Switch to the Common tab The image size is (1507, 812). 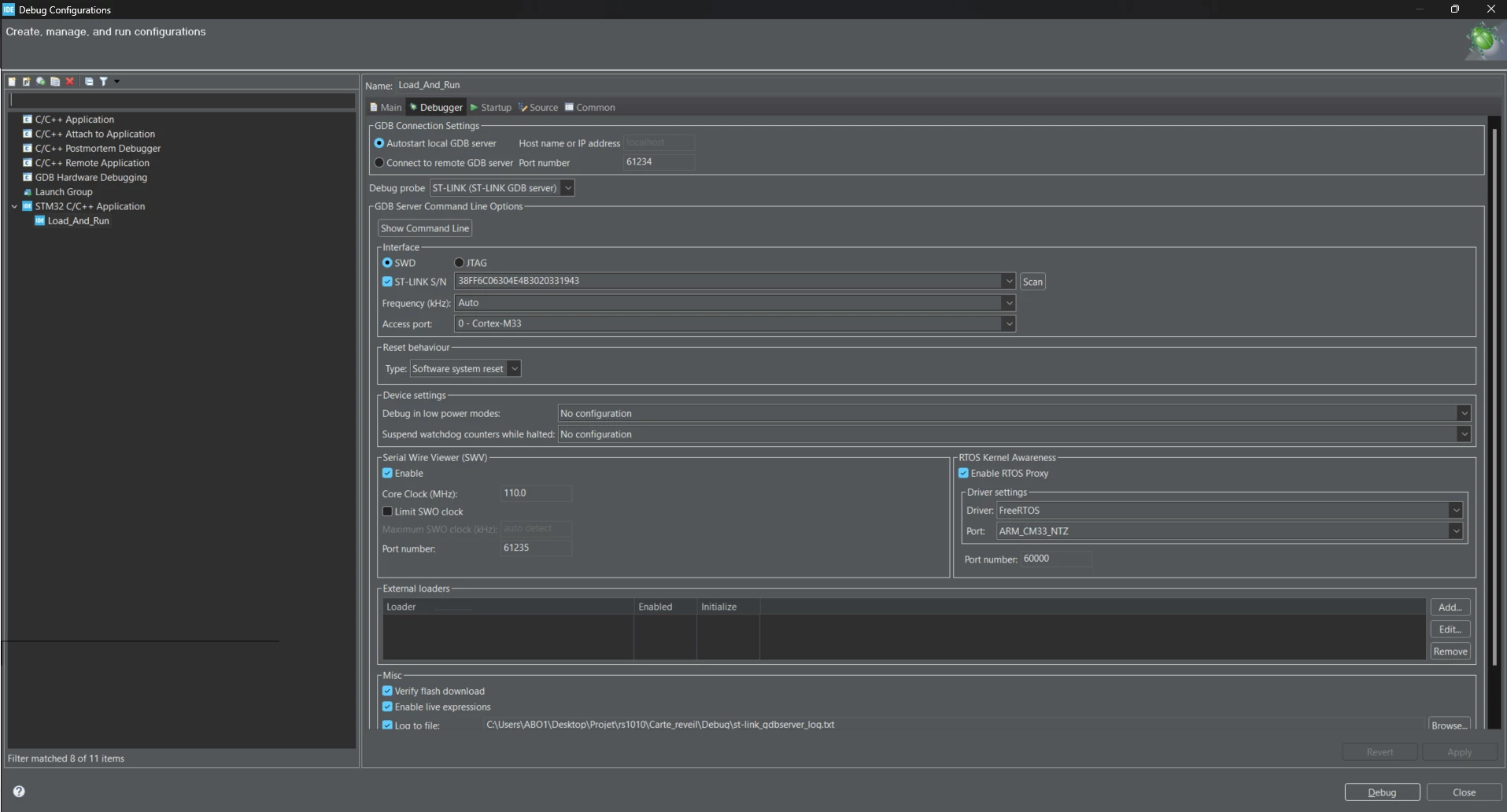tap(590, 108)
